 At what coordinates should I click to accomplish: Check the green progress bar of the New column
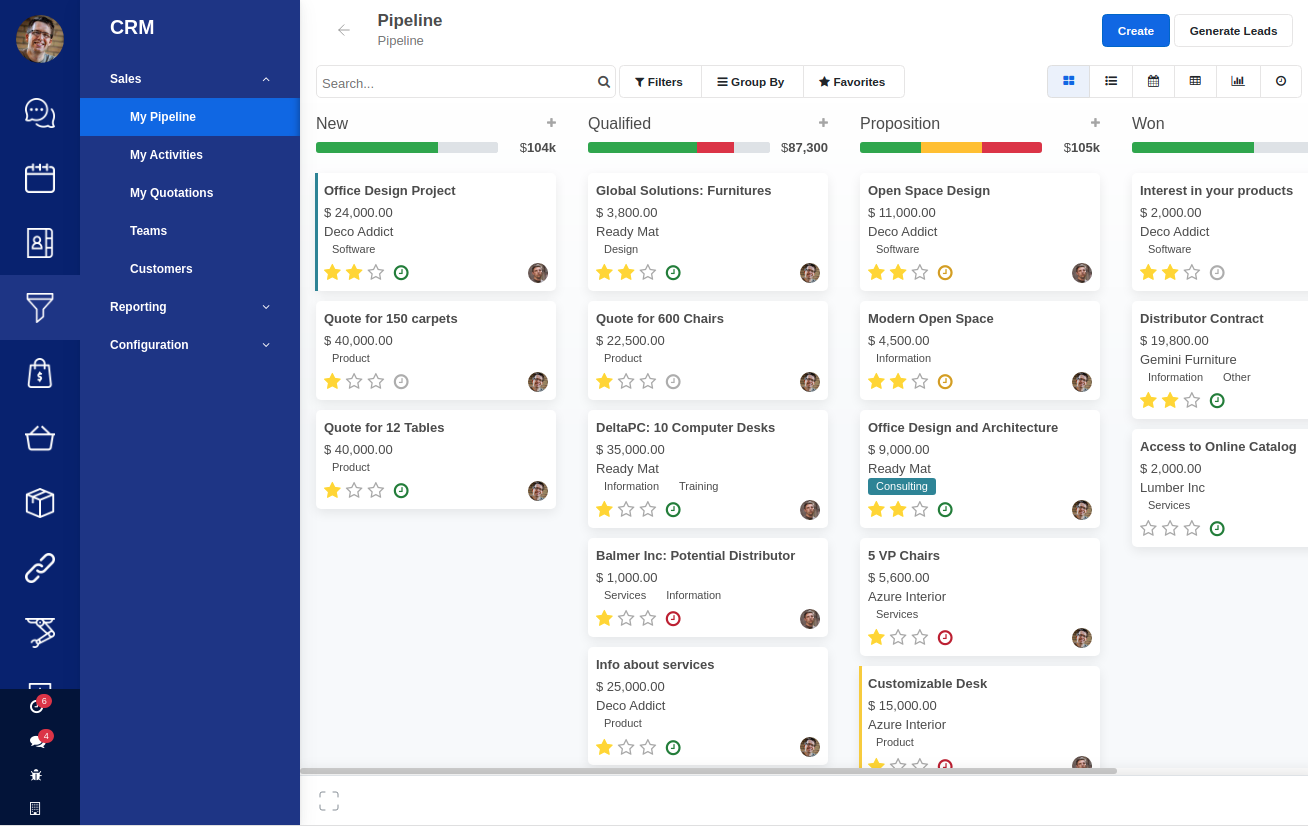tap(378, 147)
